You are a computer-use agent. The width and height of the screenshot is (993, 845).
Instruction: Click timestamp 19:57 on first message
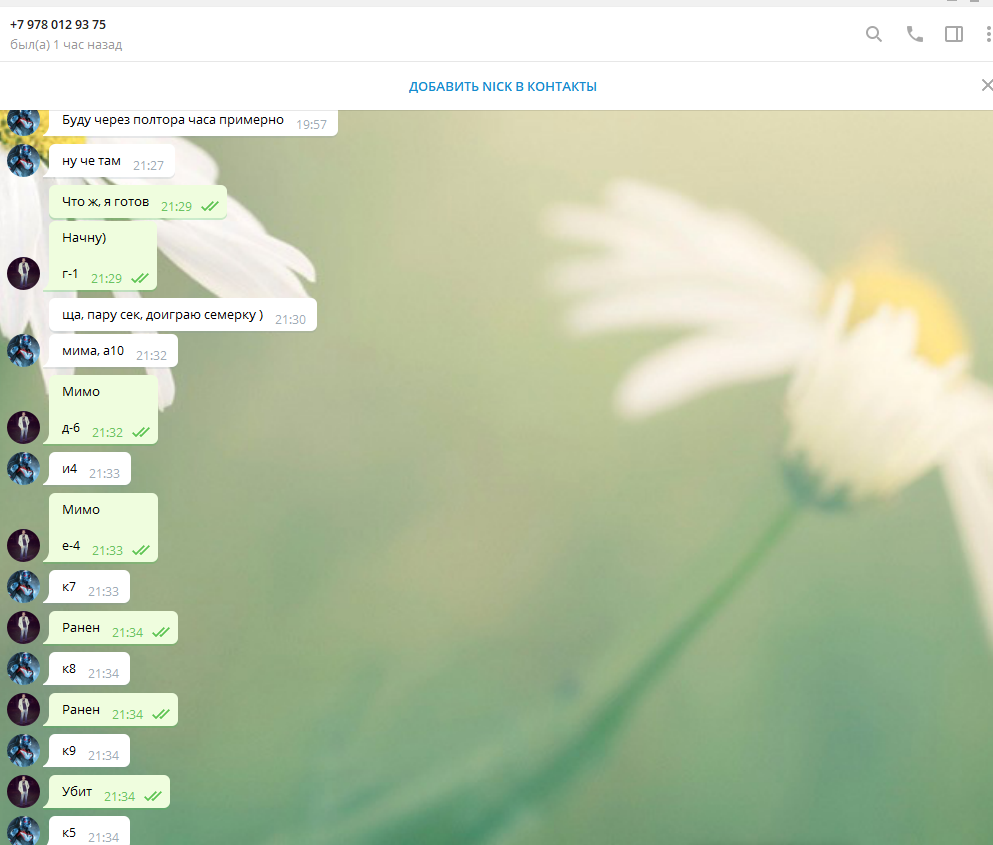coord(311,125)
